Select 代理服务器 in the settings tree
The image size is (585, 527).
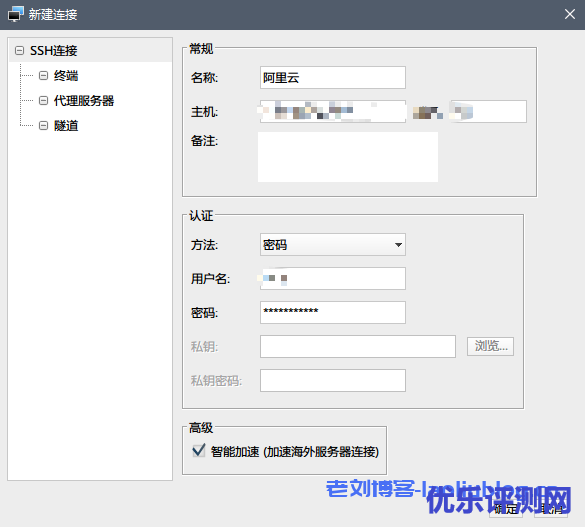[84, 101]
